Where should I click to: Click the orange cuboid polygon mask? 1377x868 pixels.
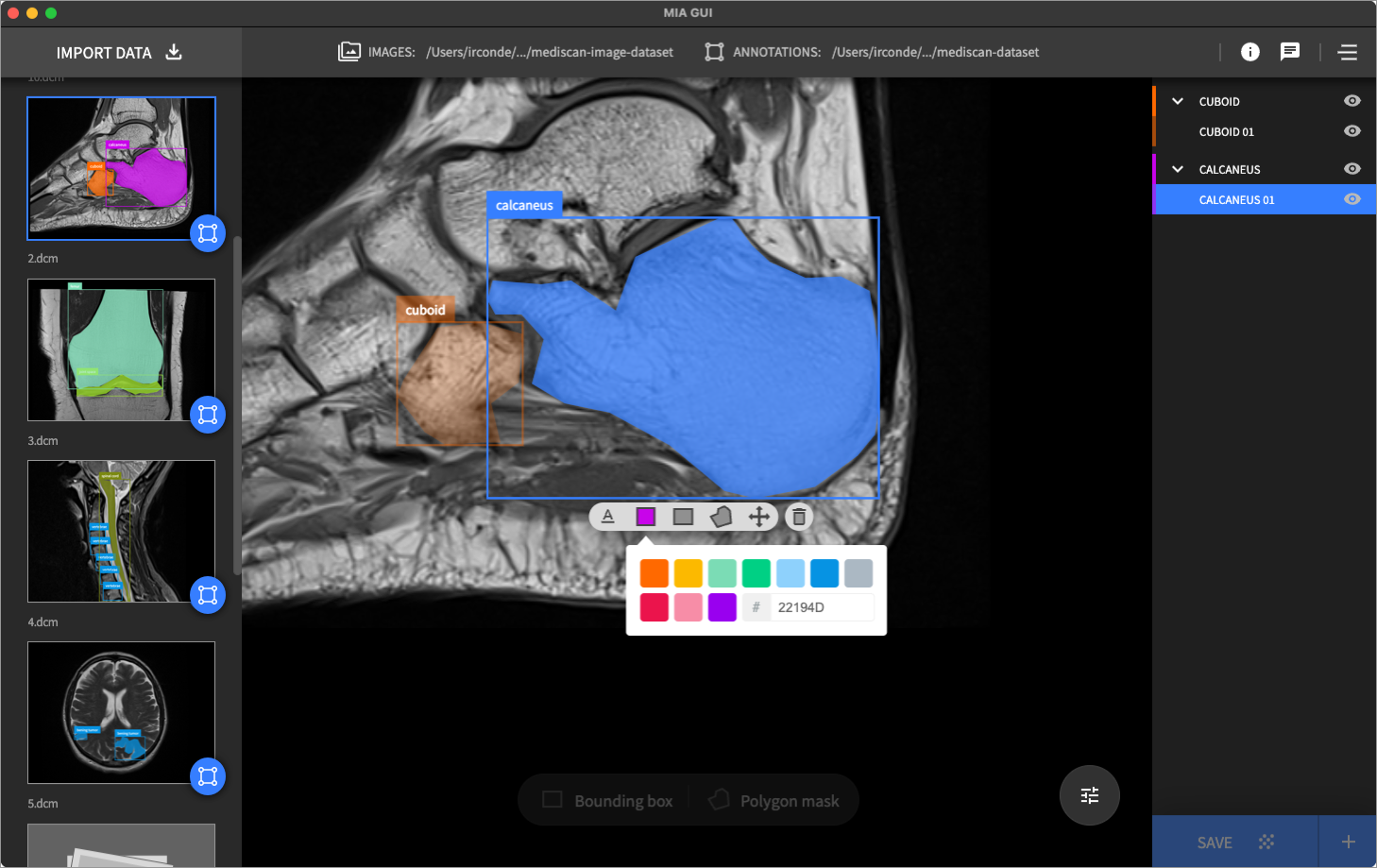point(458,383)
